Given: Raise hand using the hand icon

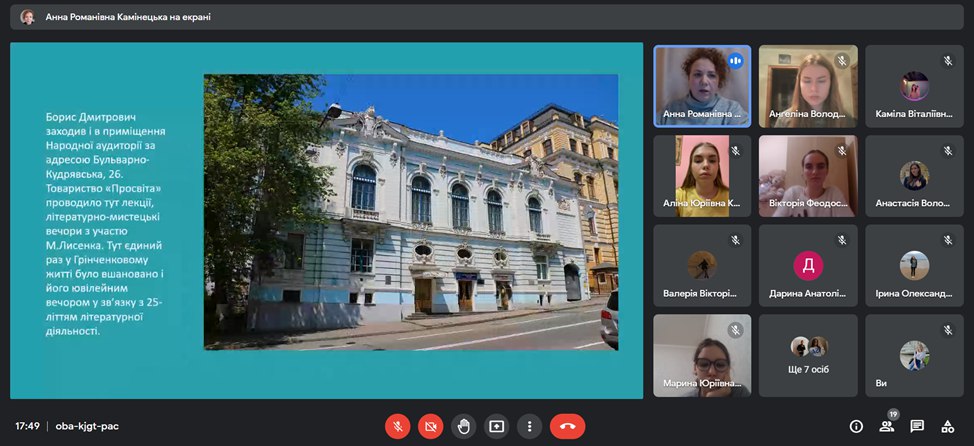Looking at the screenshot, I should coord(463,425).
